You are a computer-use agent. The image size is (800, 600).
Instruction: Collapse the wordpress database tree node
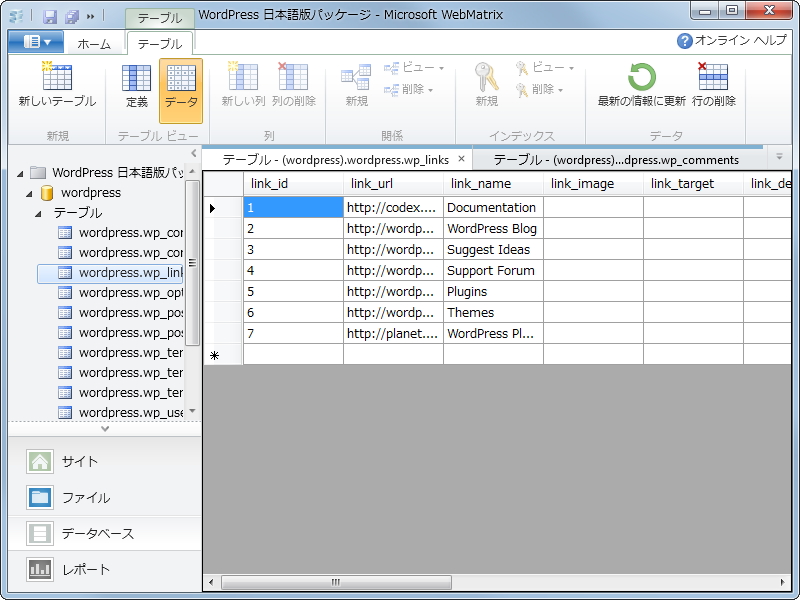pos(28,192)
